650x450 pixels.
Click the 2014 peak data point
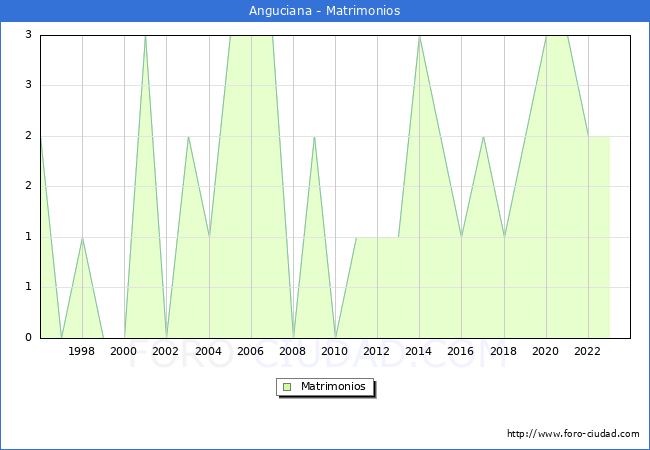tap(420, 36)
